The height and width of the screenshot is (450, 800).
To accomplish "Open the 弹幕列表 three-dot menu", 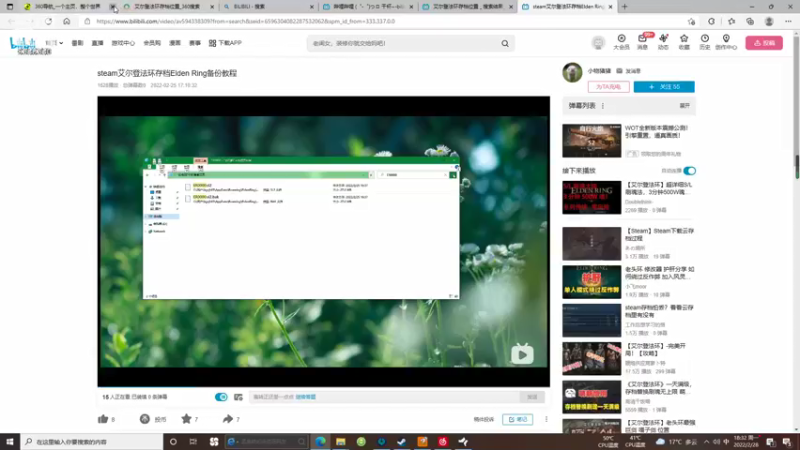I will point(603,106).
